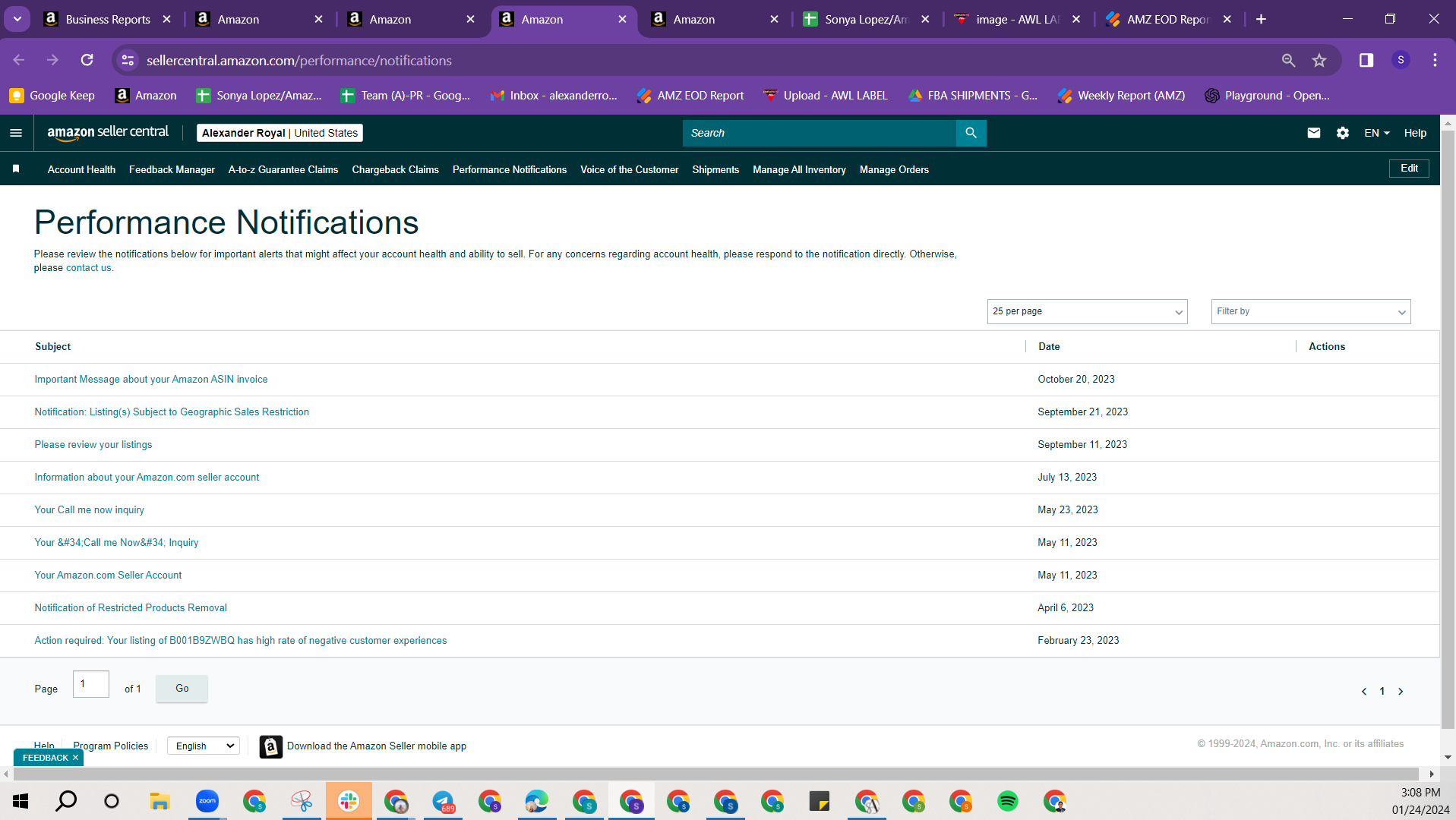1456x820 pixels.
Task: Open Account Health in the nav bar
Action: tap(81, 169)
